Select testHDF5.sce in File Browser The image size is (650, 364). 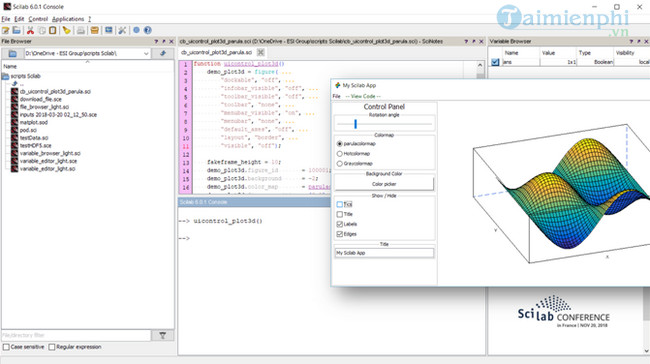coord(36,146)
